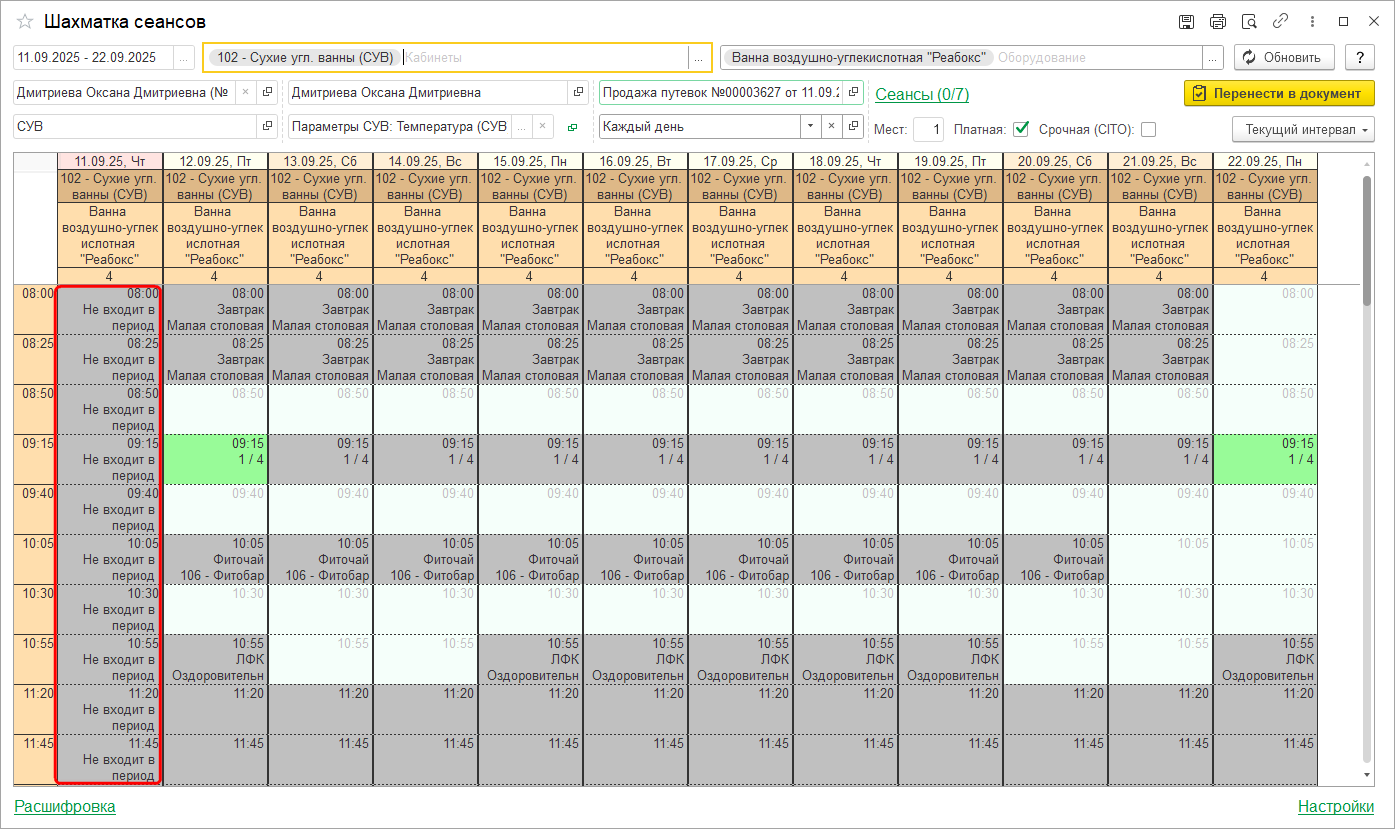Open the print preview icon

pyautogui.click(x=1248, y=22)
